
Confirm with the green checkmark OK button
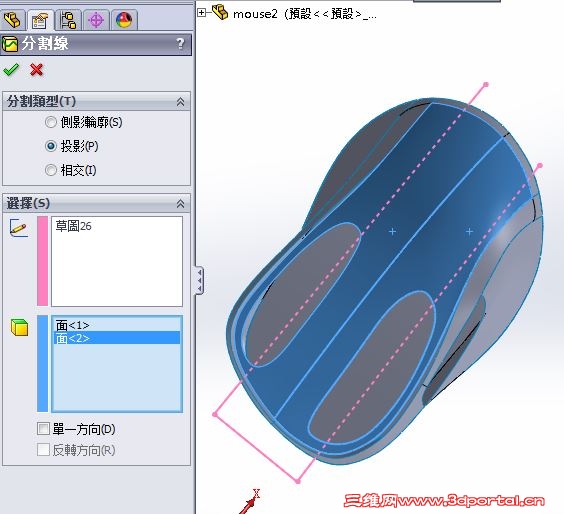click(x=11, y=69)
